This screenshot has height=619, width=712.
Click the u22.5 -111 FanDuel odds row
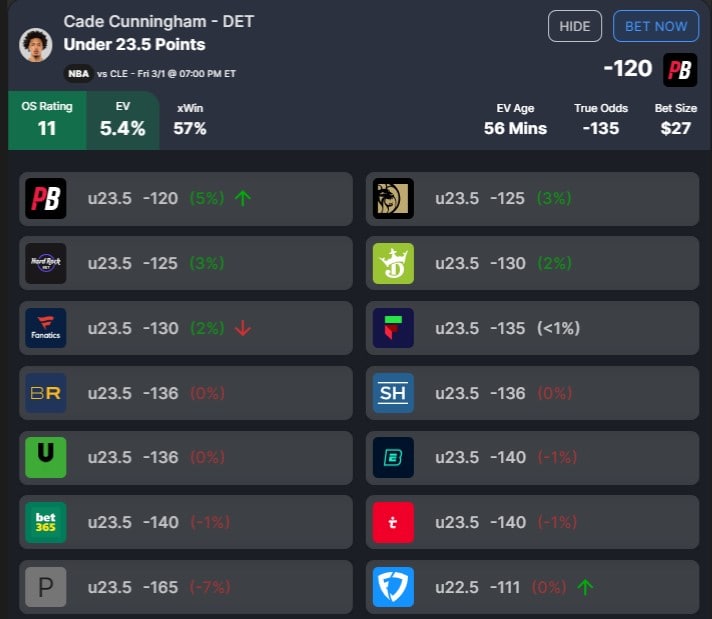click(532, 587)
